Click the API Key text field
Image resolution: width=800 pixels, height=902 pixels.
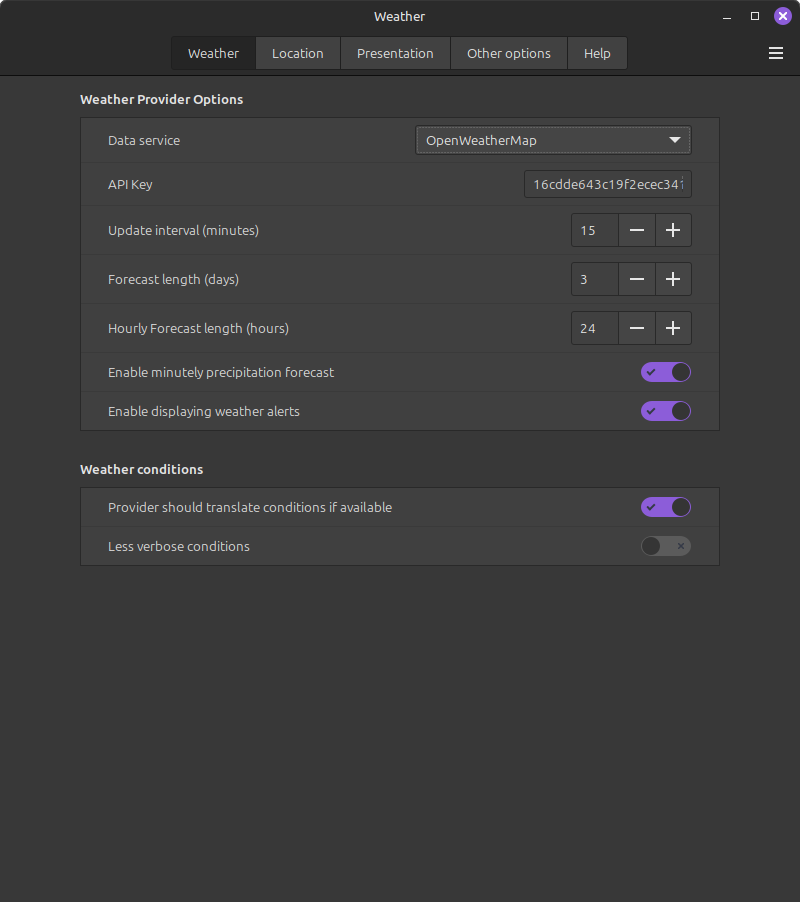click(x=607, y=184)
